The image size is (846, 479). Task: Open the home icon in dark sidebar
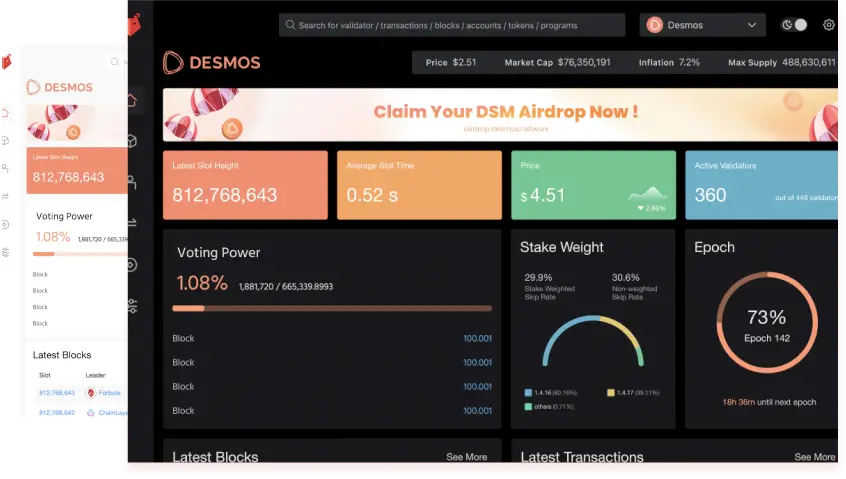coord(133,101)
